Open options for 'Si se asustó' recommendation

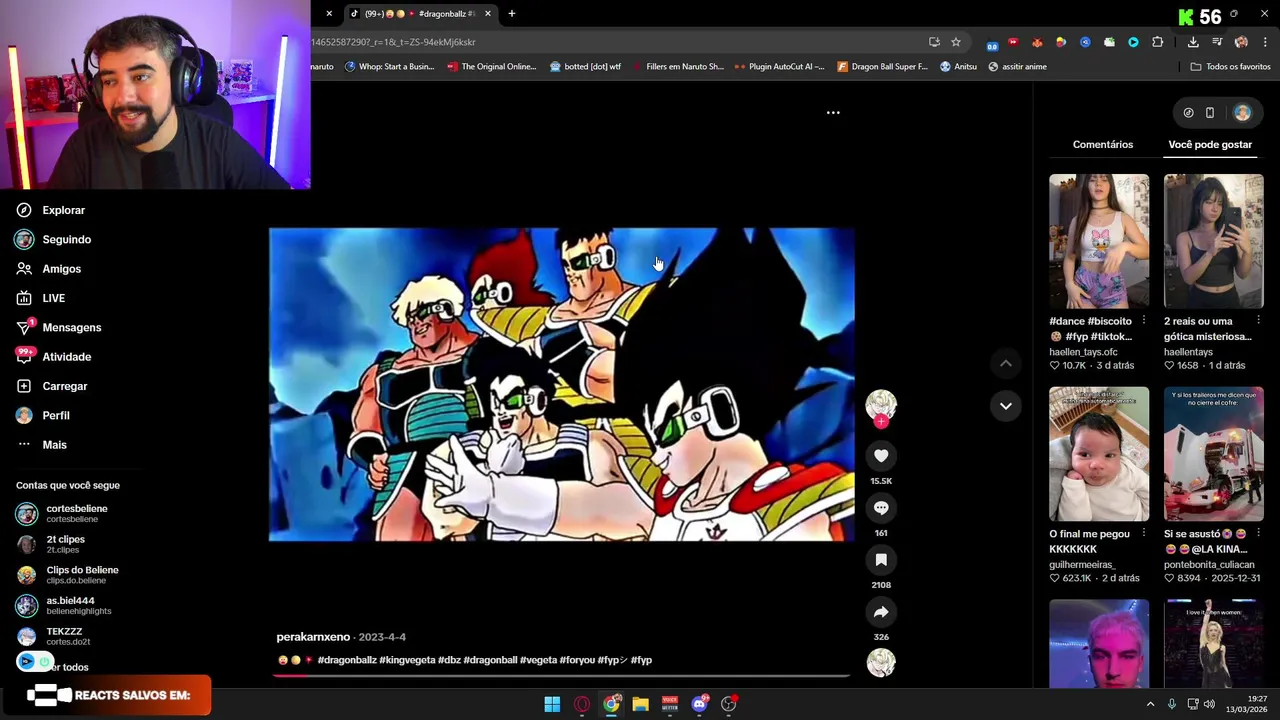pyautogui.click(x=1258, y=534)
